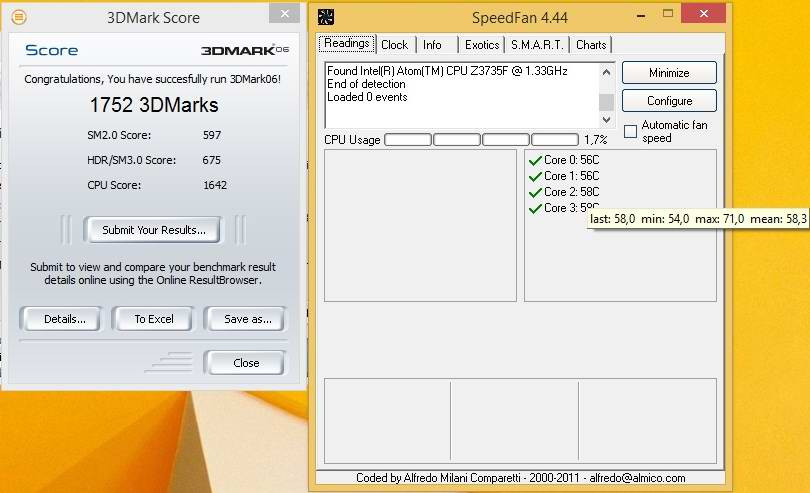Click the detection log scrollbar down arrow
Screen dimensions: 810x493
(606, 118)
